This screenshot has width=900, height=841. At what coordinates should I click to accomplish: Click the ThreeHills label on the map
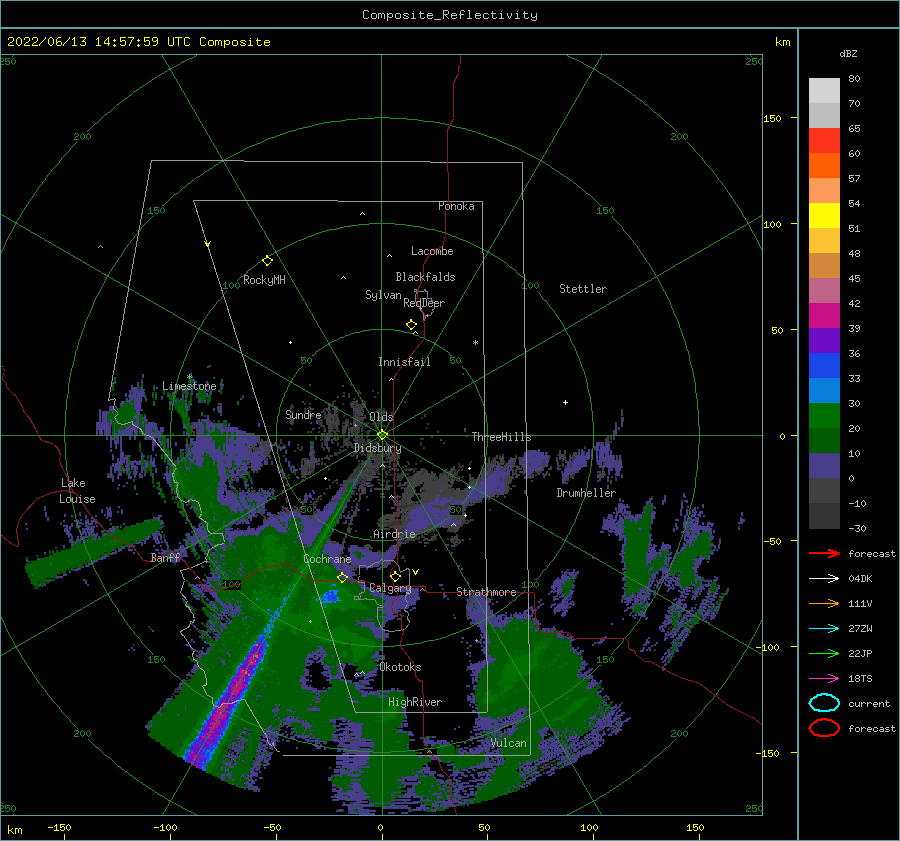coord(501,437)
